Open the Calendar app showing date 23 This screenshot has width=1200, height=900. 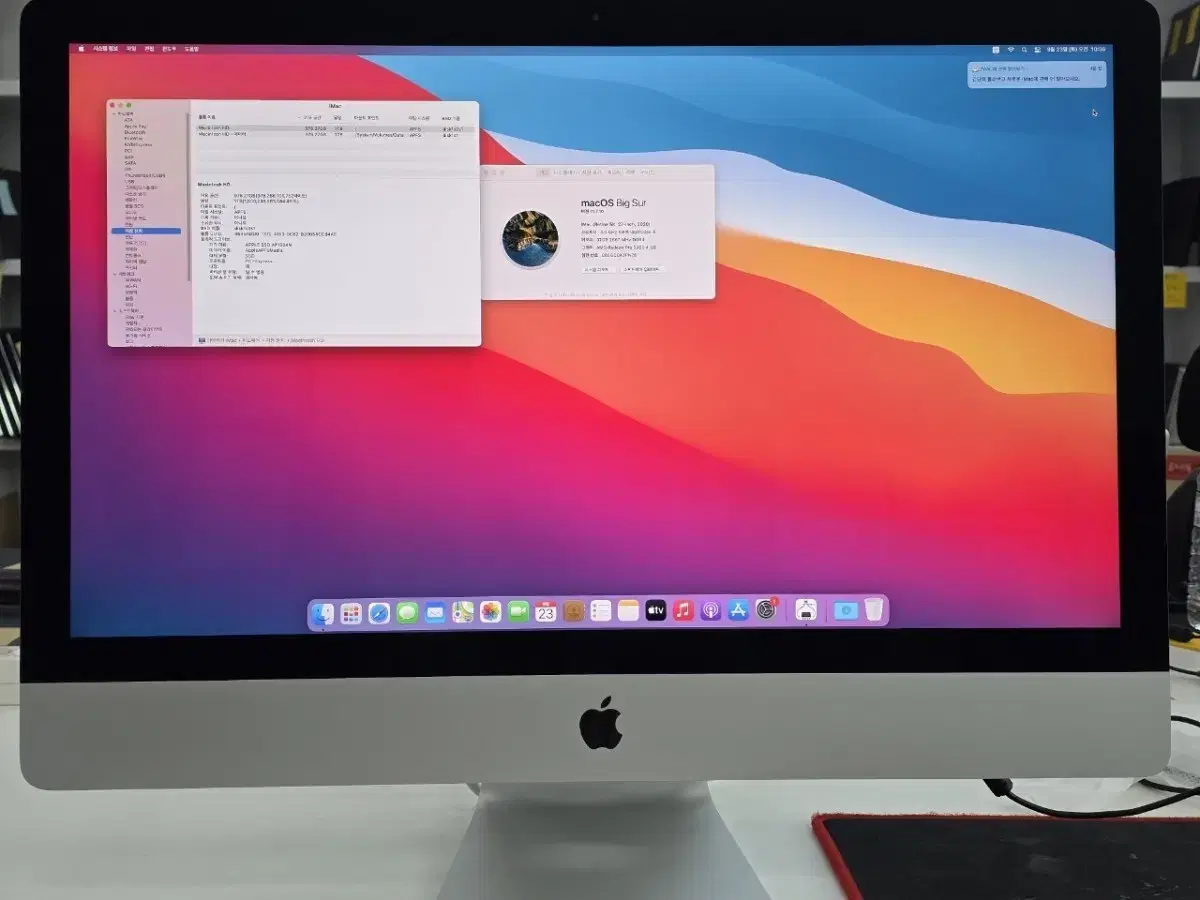point(545,611)
